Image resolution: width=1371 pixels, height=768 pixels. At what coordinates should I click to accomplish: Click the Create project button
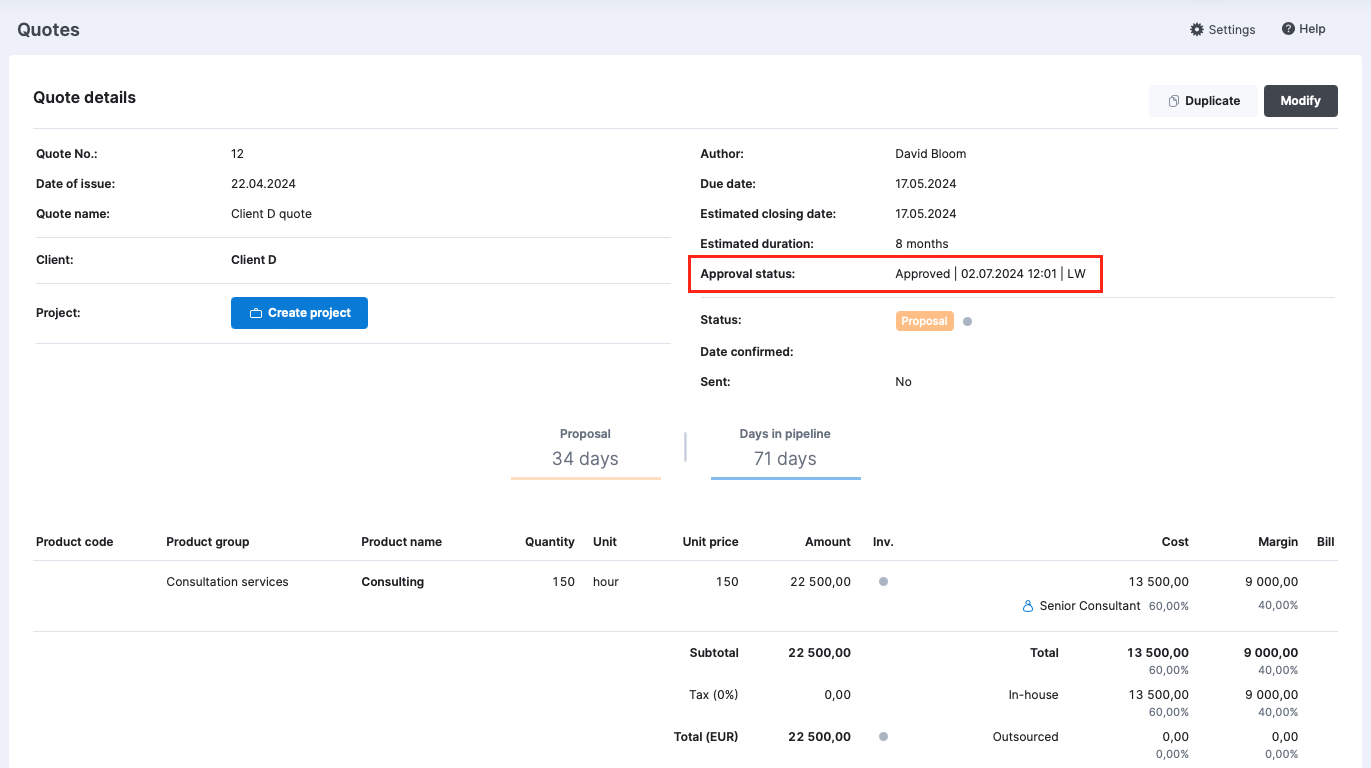tap(299, 313)
